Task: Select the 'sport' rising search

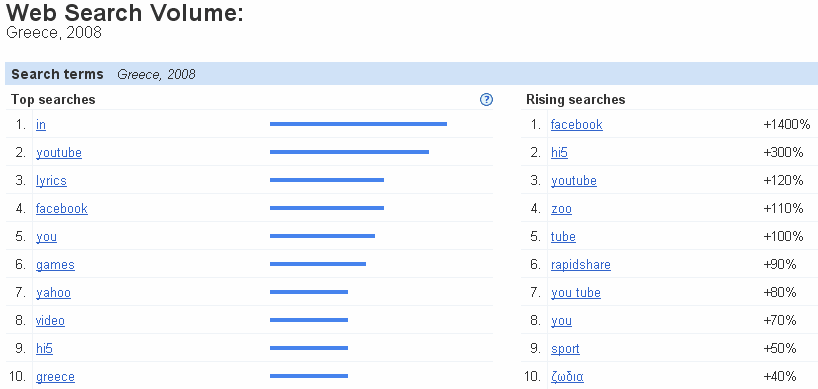Action: pos(565,349)
